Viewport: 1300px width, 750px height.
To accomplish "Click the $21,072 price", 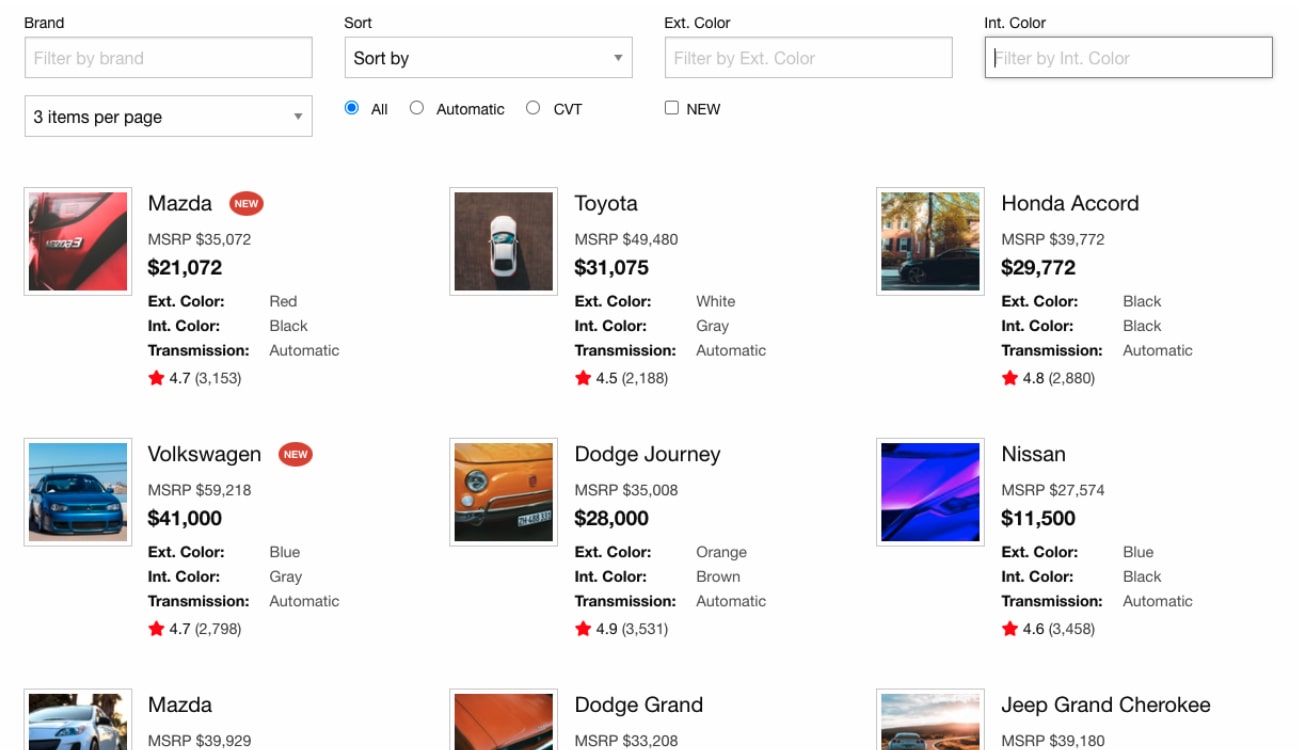I will coord(185,268).
